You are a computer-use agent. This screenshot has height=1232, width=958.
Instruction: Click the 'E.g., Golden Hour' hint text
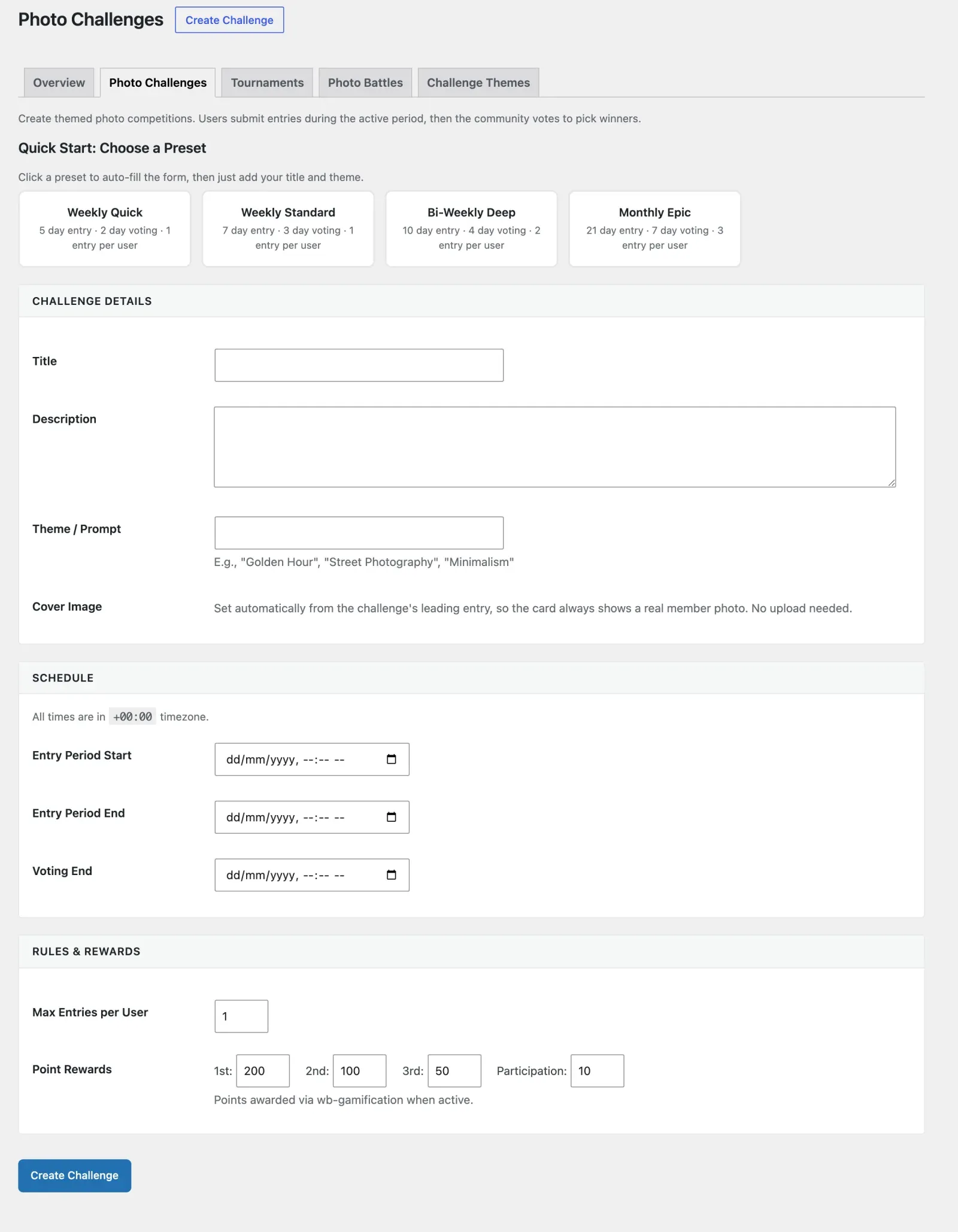tap(364, 562)
